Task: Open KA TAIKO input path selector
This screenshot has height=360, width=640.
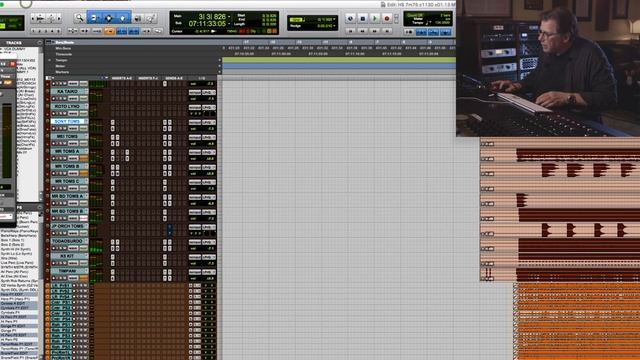Action: (195, 93)
